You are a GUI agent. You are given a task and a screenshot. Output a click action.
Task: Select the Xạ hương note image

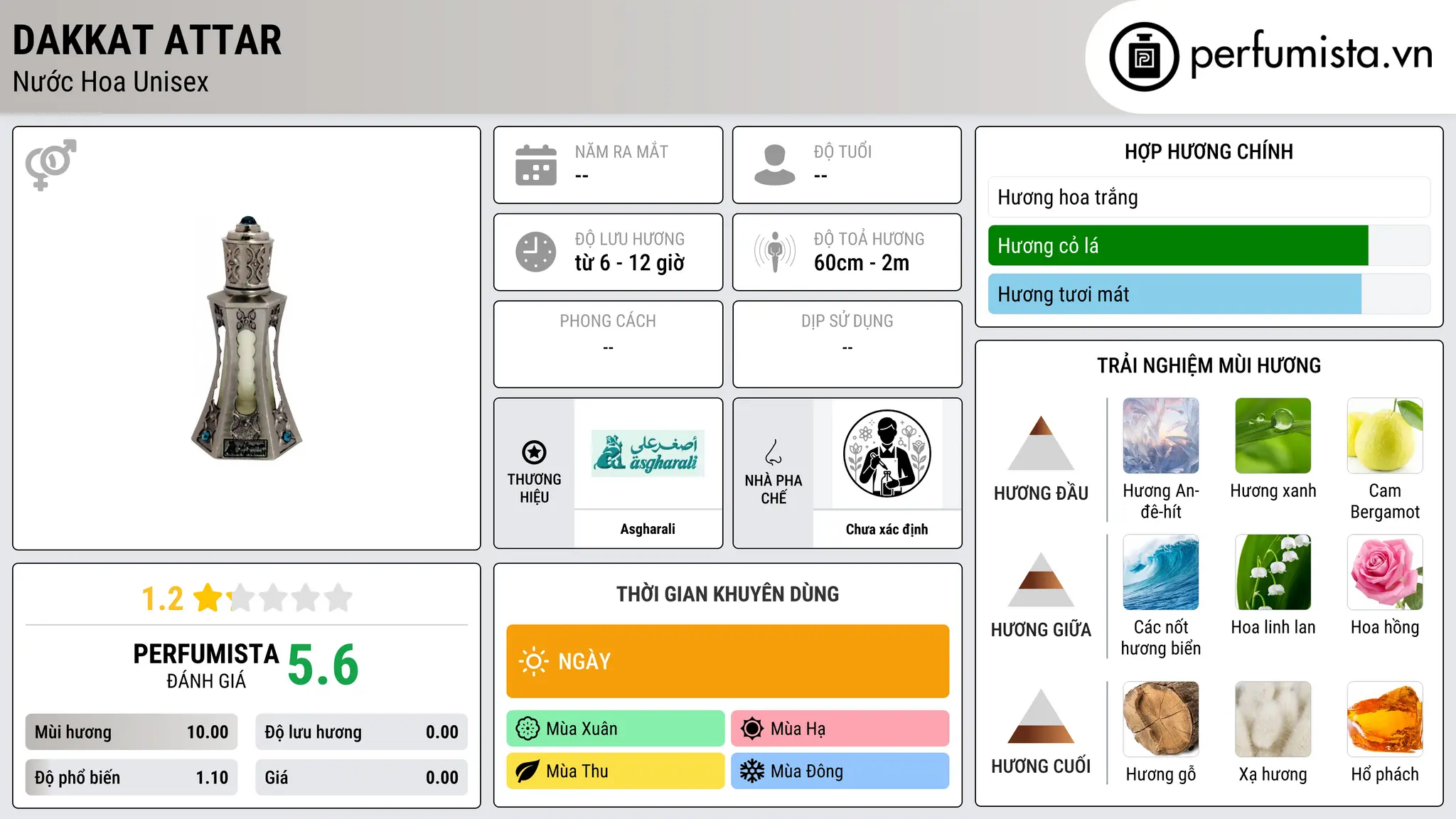tap(1273, 719)
